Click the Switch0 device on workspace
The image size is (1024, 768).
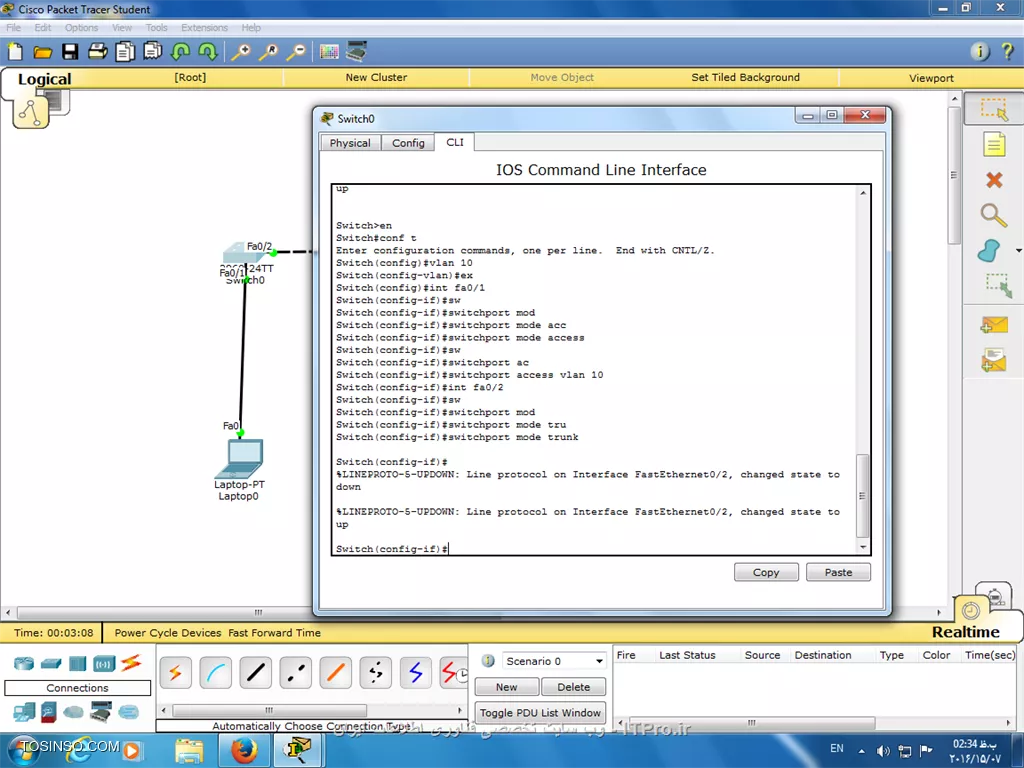pos(243,252)
